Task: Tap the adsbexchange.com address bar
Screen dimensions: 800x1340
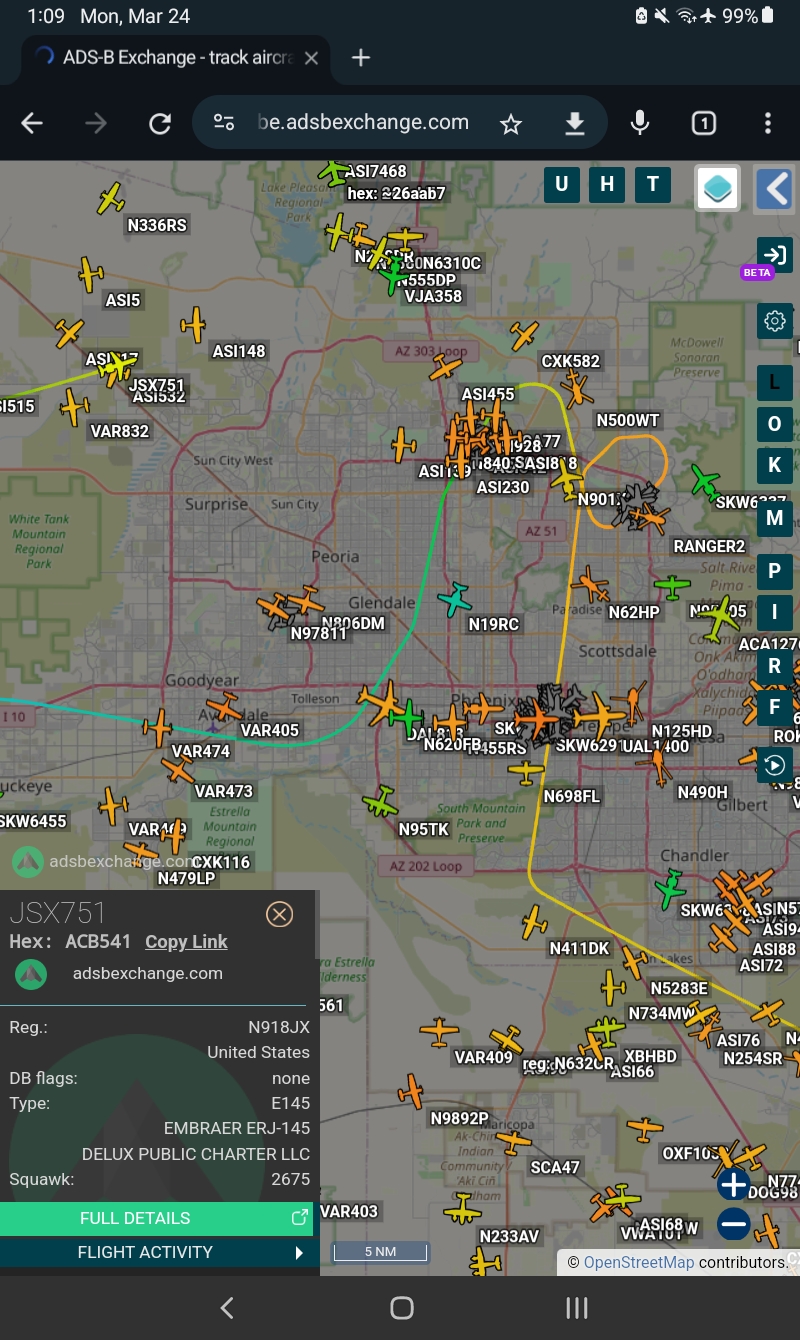Action: pos(363,123)
